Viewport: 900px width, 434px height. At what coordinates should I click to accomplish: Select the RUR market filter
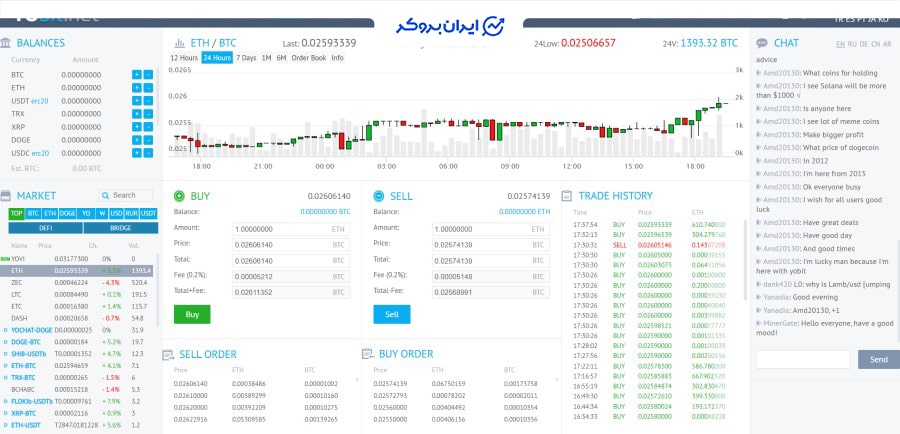coord(132,213)
